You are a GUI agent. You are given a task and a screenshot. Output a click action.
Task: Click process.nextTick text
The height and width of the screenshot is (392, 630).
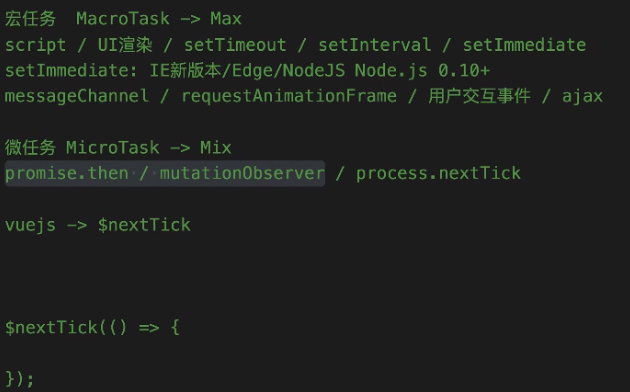click(x=438, y=174)
